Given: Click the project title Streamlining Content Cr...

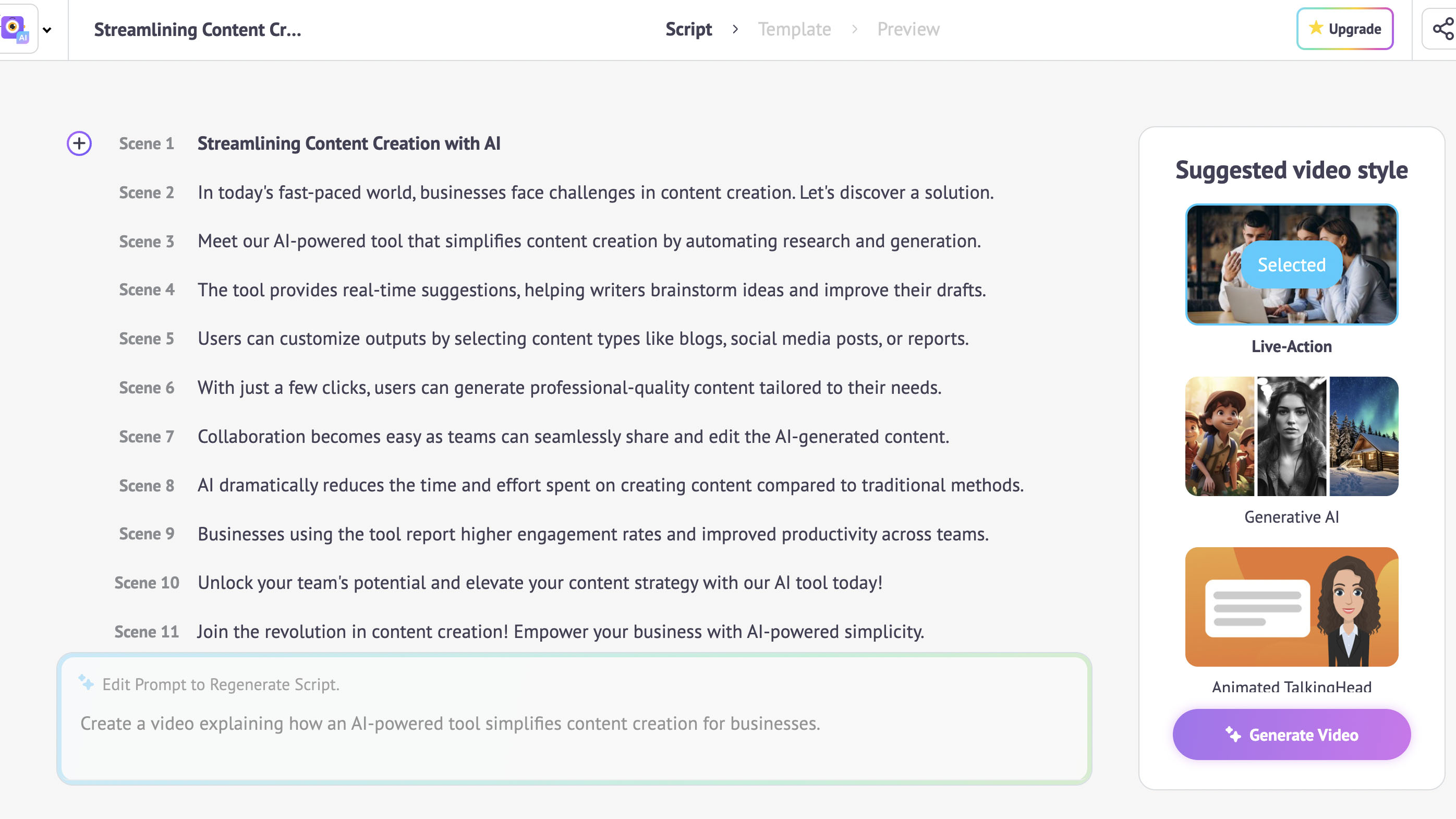Looking at the screenshot, I should (197, 29).
